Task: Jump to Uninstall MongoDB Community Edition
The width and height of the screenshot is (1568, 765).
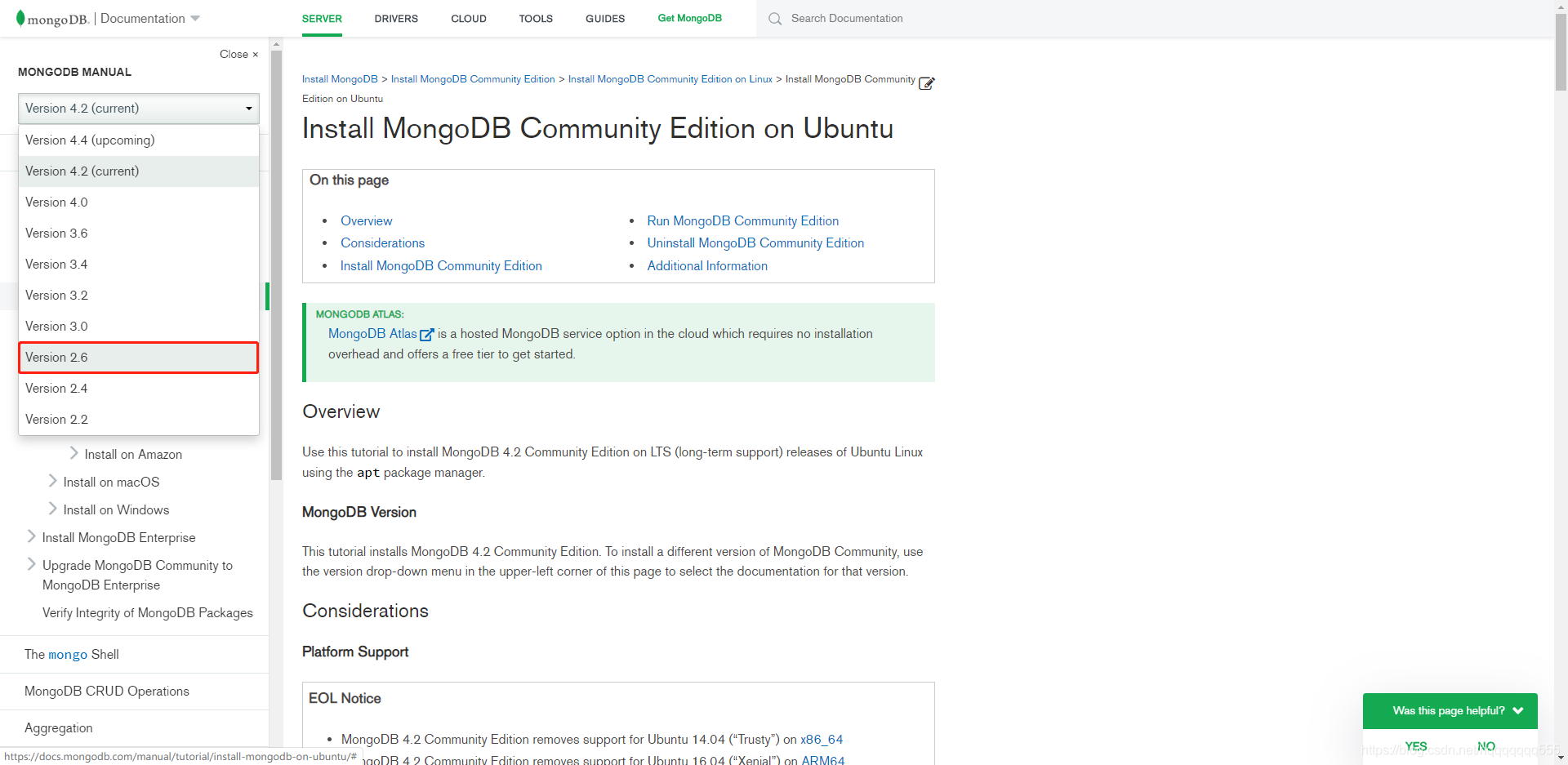Action: [755, 243]
